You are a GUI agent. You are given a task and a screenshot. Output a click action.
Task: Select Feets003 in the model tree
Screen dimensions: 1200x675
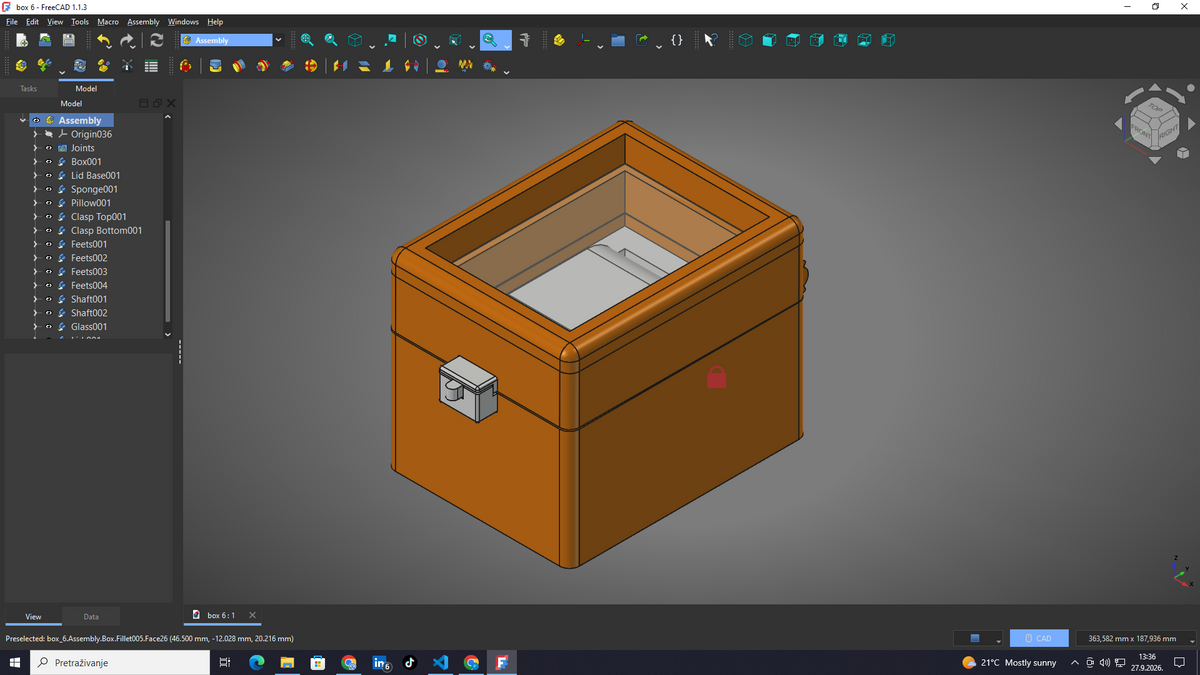click(x=89, y=271)
